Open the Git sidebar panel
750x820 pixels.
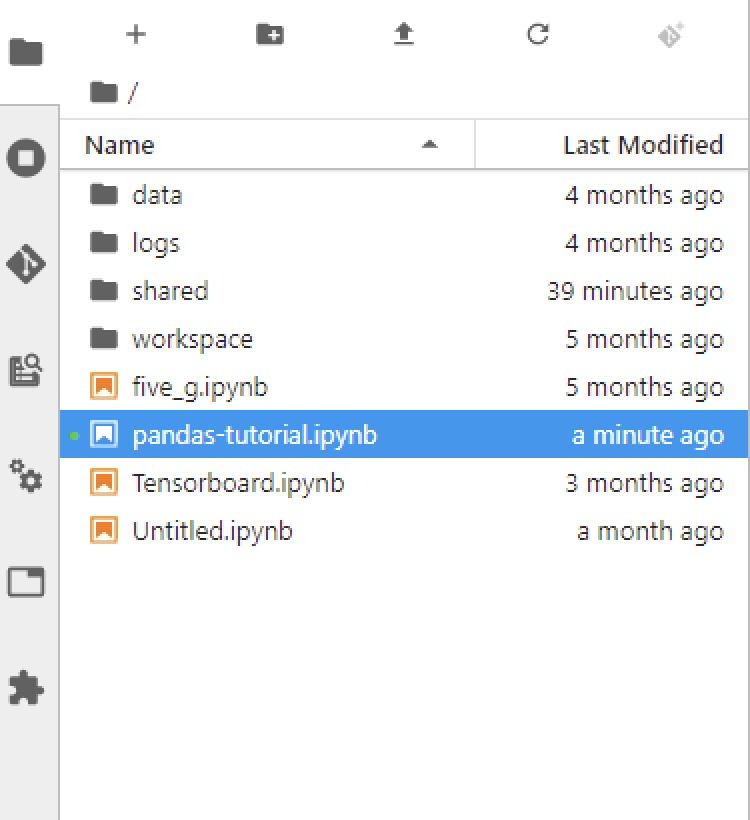[26, 265]
